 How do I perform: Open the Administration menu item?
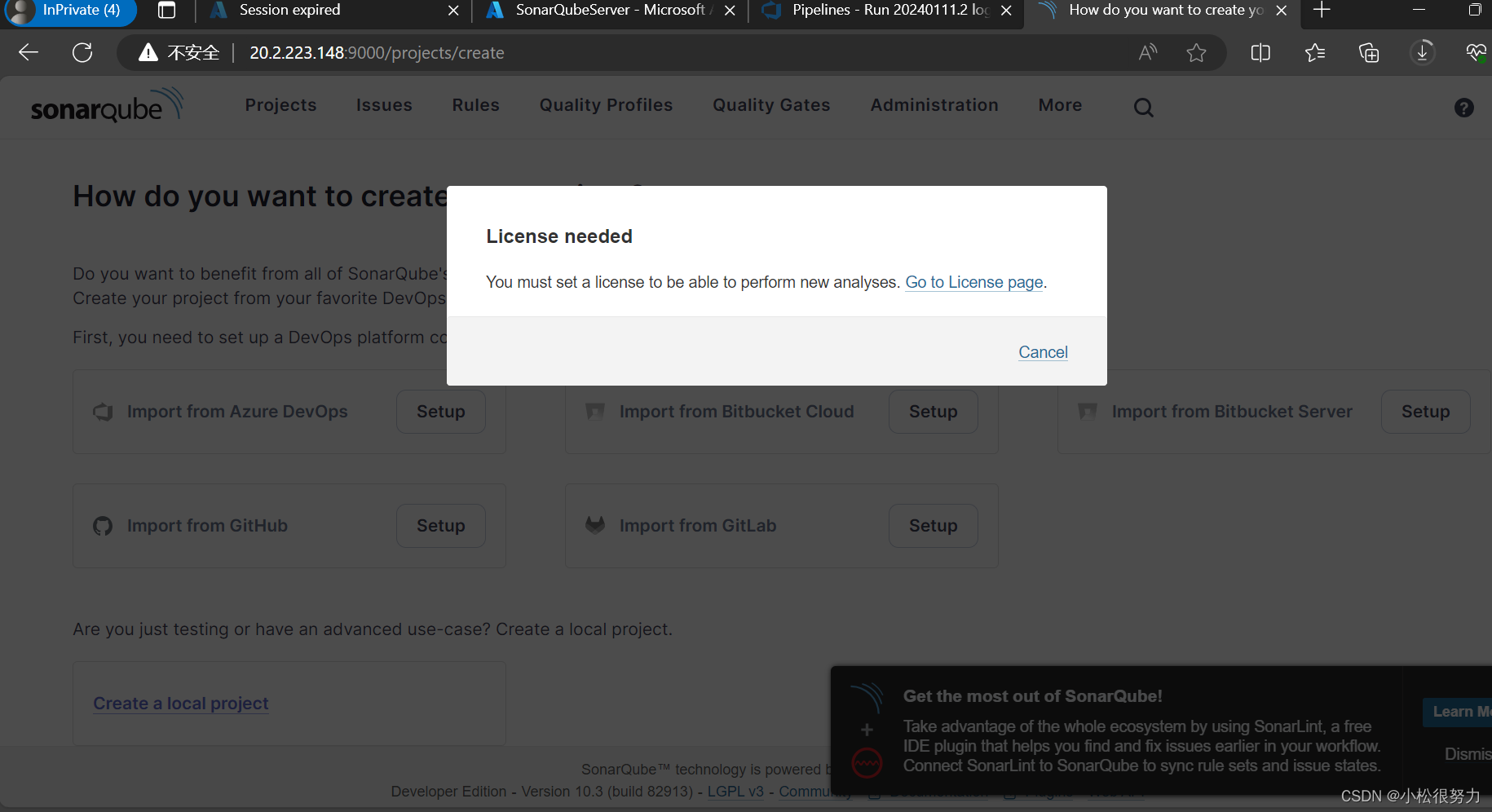[x=934, y=105]
